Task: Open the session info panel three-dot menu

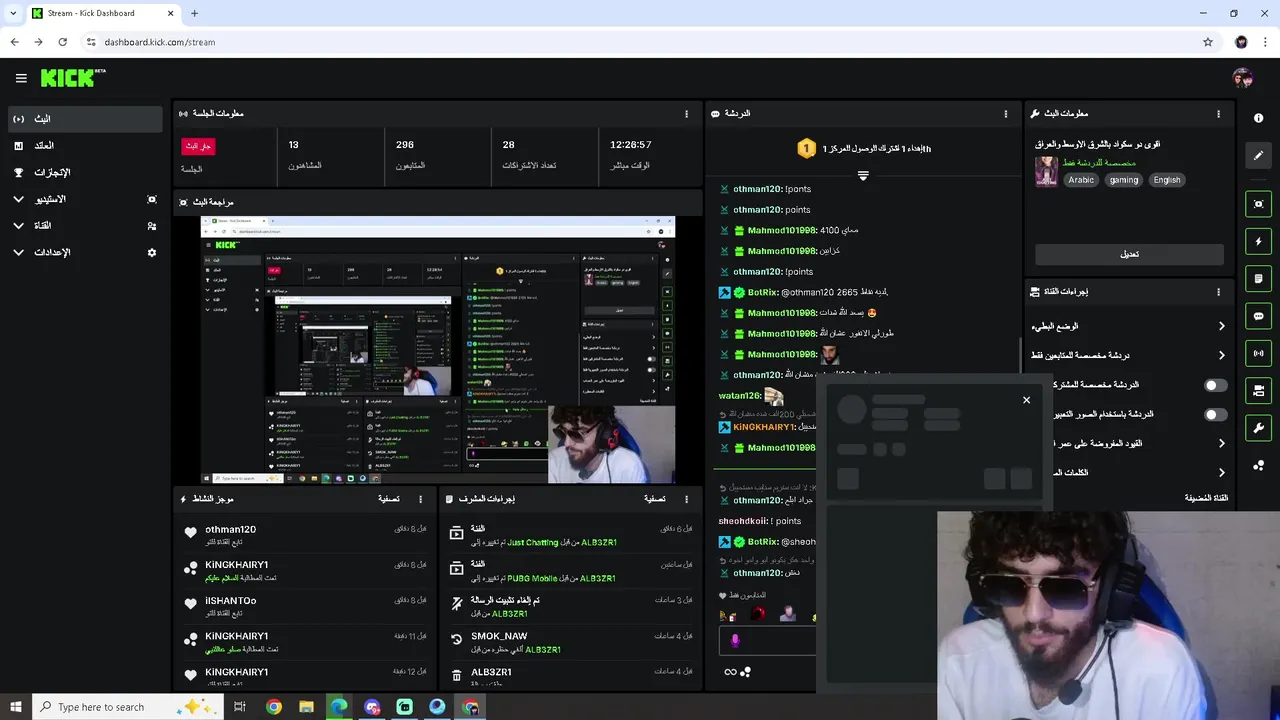Action: (x=686, y=114)
